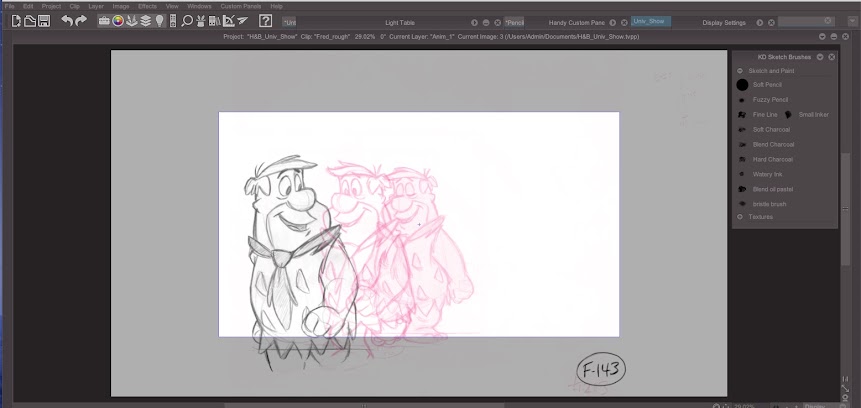Open the Windows menu
The width and height of the screenshot is (861, 408).
199,6
